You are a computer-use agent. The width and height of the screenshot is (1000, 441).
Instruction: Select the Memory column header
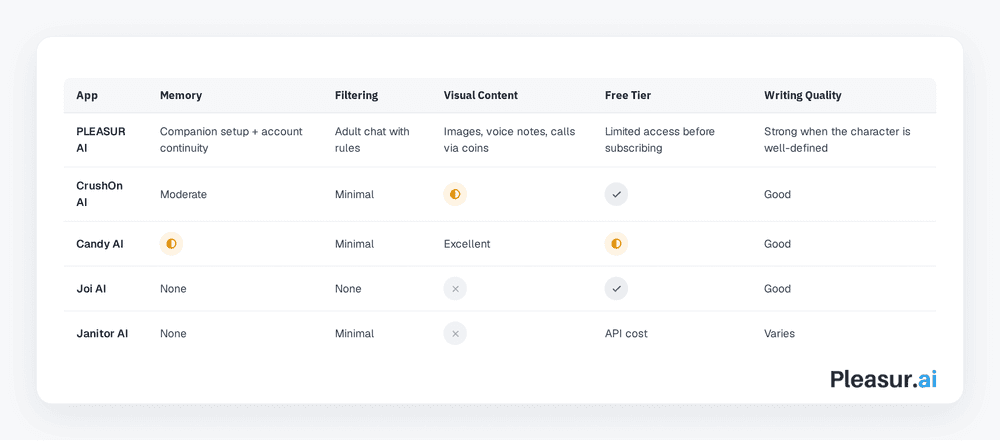click(181, 95)
